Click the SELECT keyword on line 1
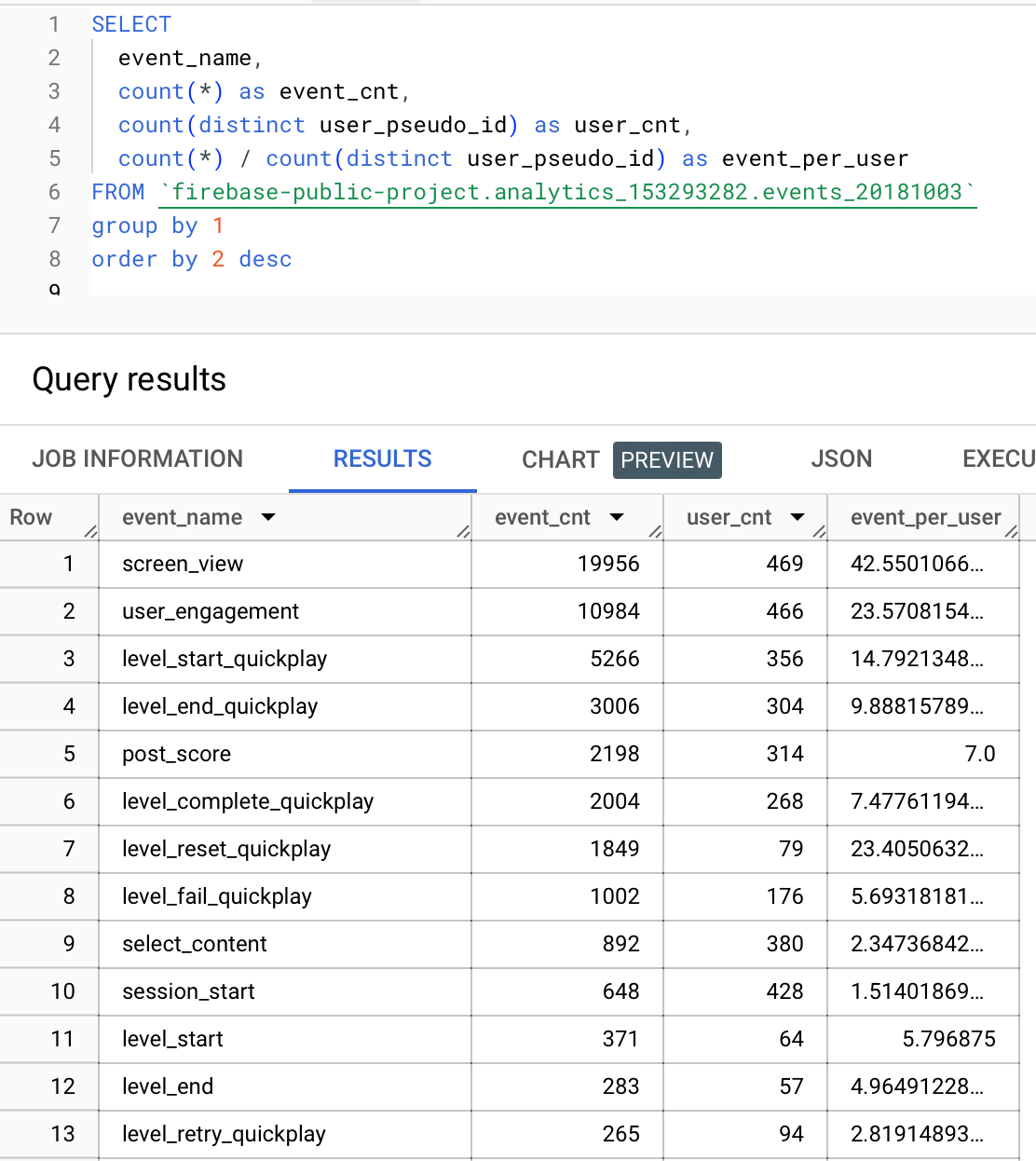 pos(131,24)
